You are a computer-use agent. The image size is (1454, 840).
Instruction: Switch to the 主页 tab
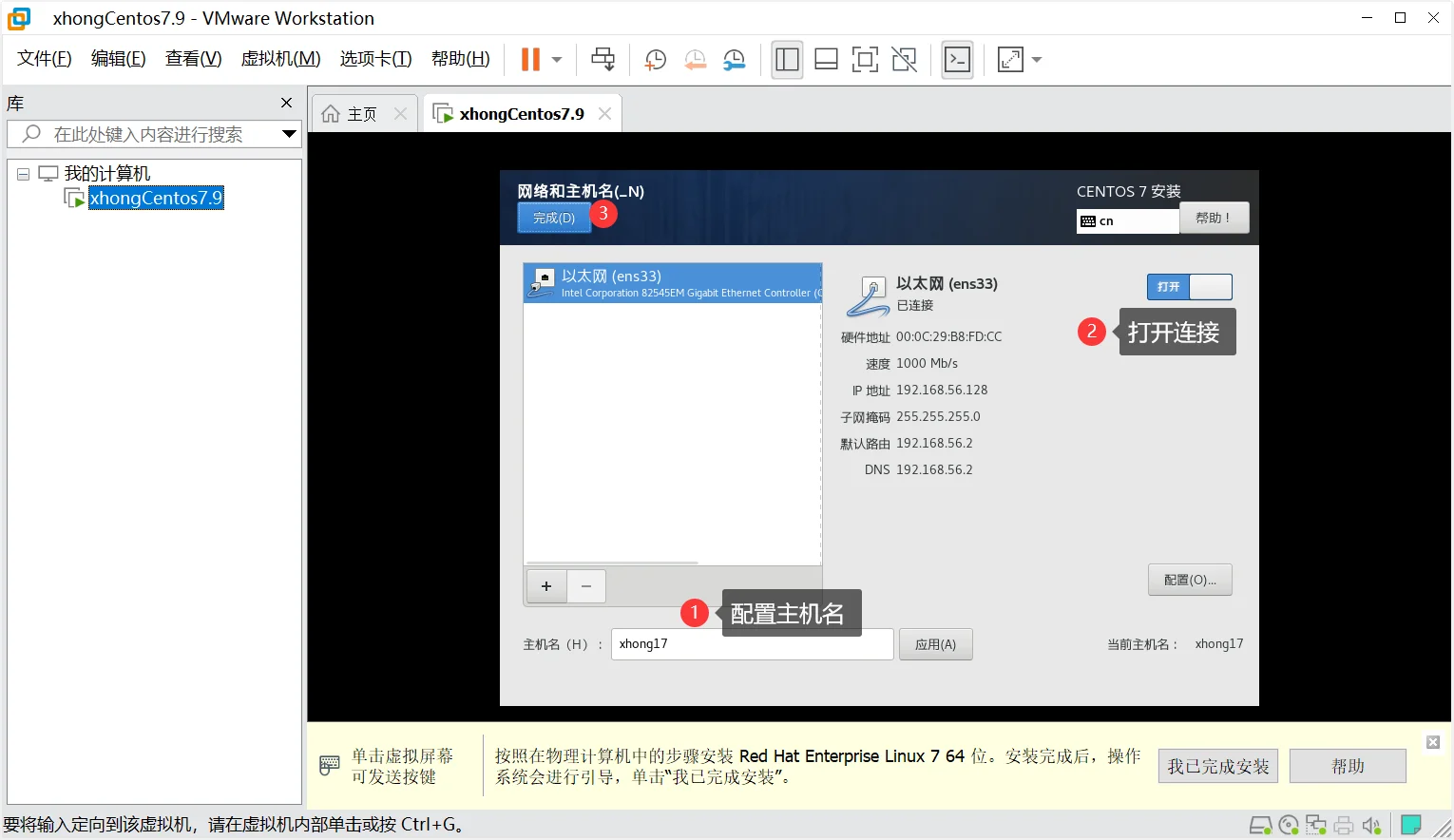(352, 114)
